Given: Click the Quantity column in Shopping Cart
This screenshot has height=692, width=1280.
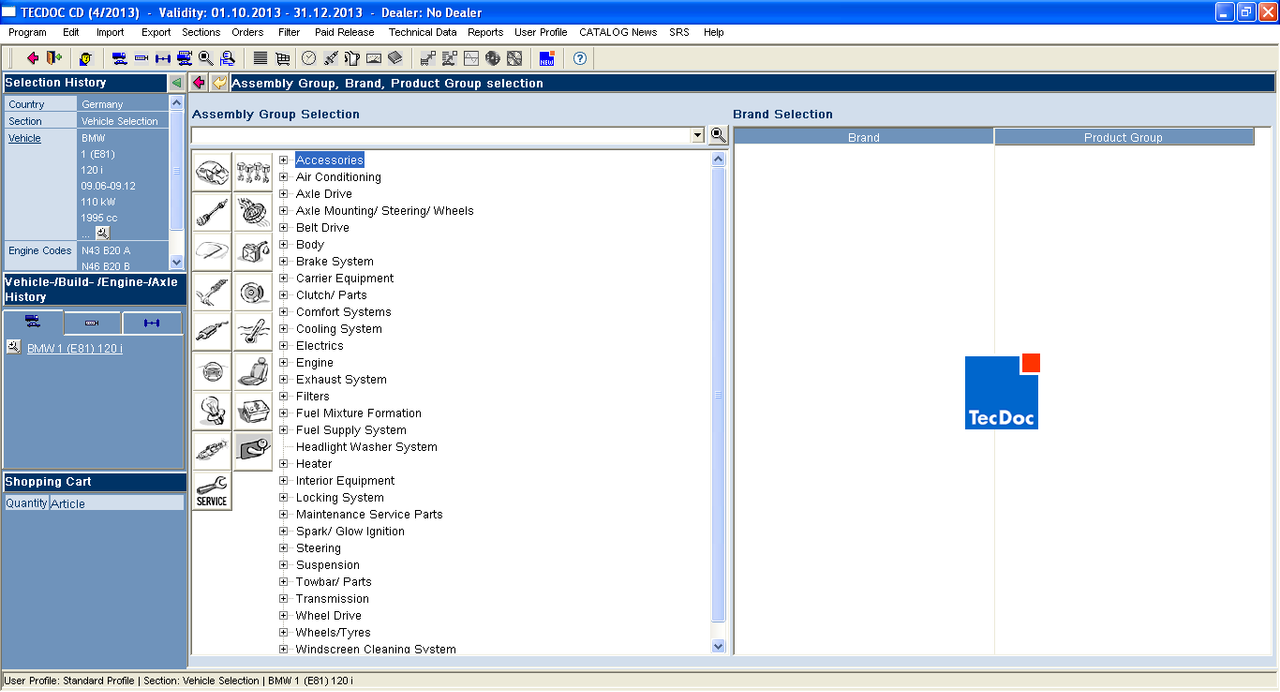Looking at the screenshot, I should [26, 503].
